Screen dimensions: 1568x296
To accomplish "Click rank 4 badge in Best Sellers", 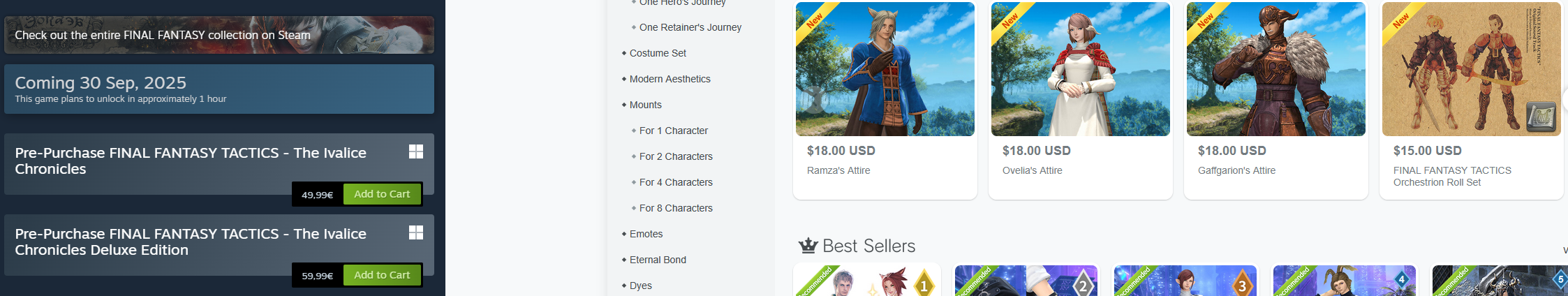I will point(1401,281).
